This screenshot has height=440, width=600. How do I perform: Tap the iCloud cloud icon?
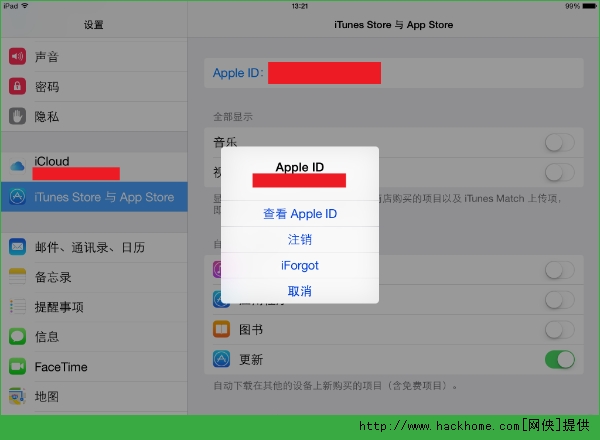[17, 166]
